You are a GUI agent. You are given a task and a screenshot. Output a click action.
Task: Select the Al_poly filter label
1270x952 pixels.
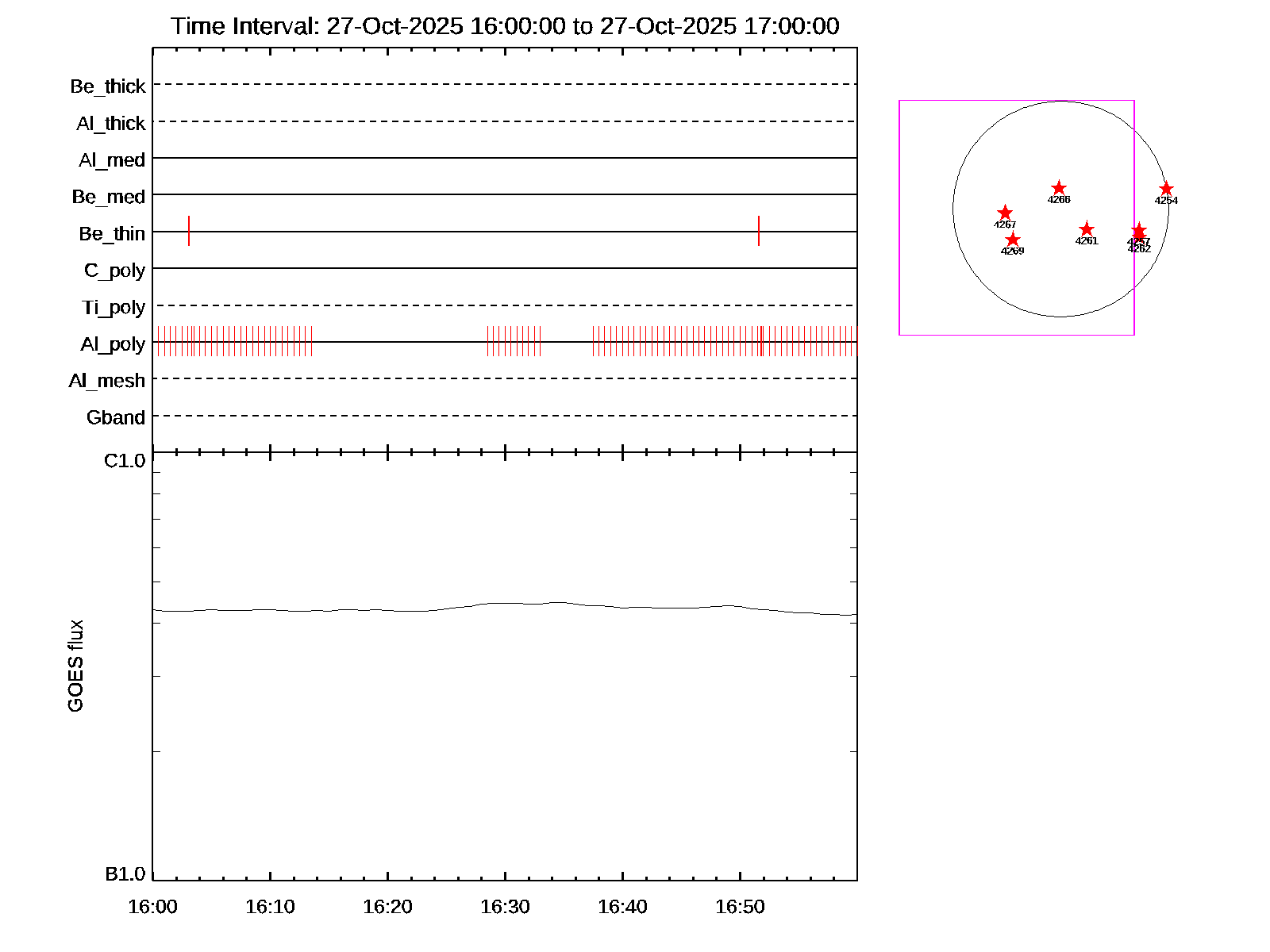click(113, 344)
